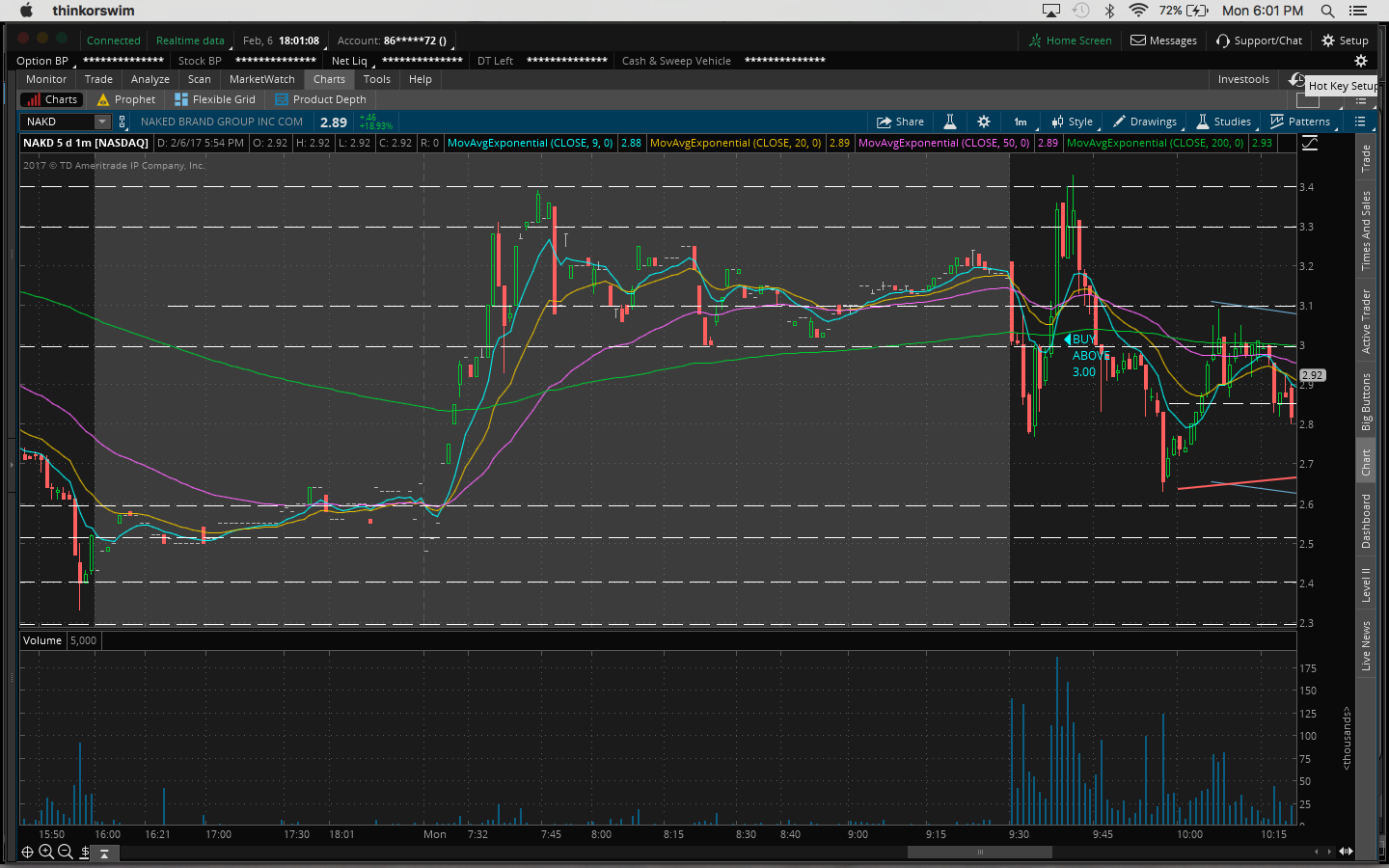This screenshot has height=868, width=1389.
Task: Open the Prophet chart view
Action: (x=126, y=99)
